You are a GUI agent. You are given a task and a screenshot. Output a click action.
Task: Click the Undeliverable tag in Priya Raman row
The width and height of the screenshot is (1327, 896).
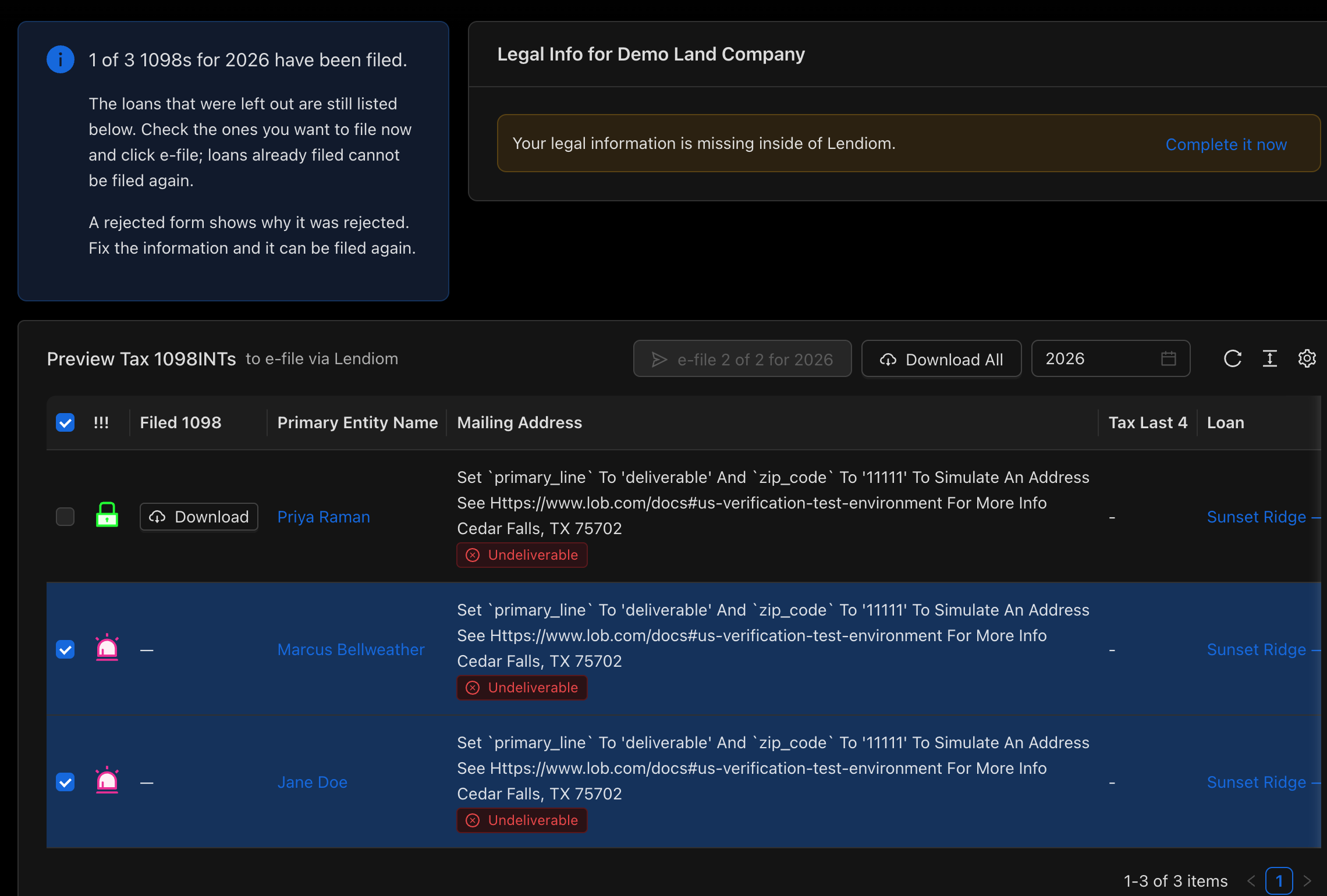click(522, 555)
